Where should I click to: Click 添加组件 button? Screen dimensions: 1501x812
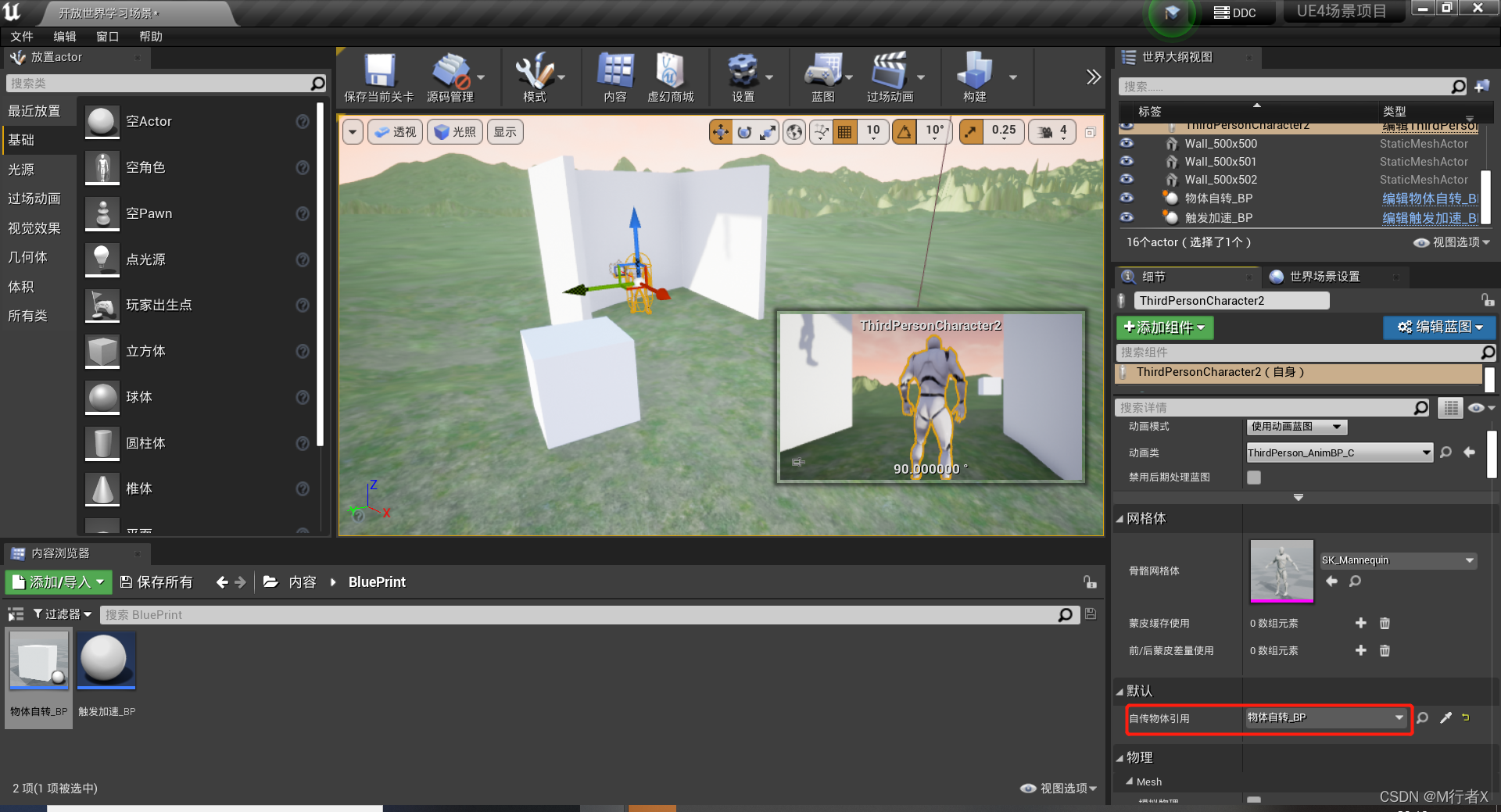pyautogui.click(x=1165, y=327)
